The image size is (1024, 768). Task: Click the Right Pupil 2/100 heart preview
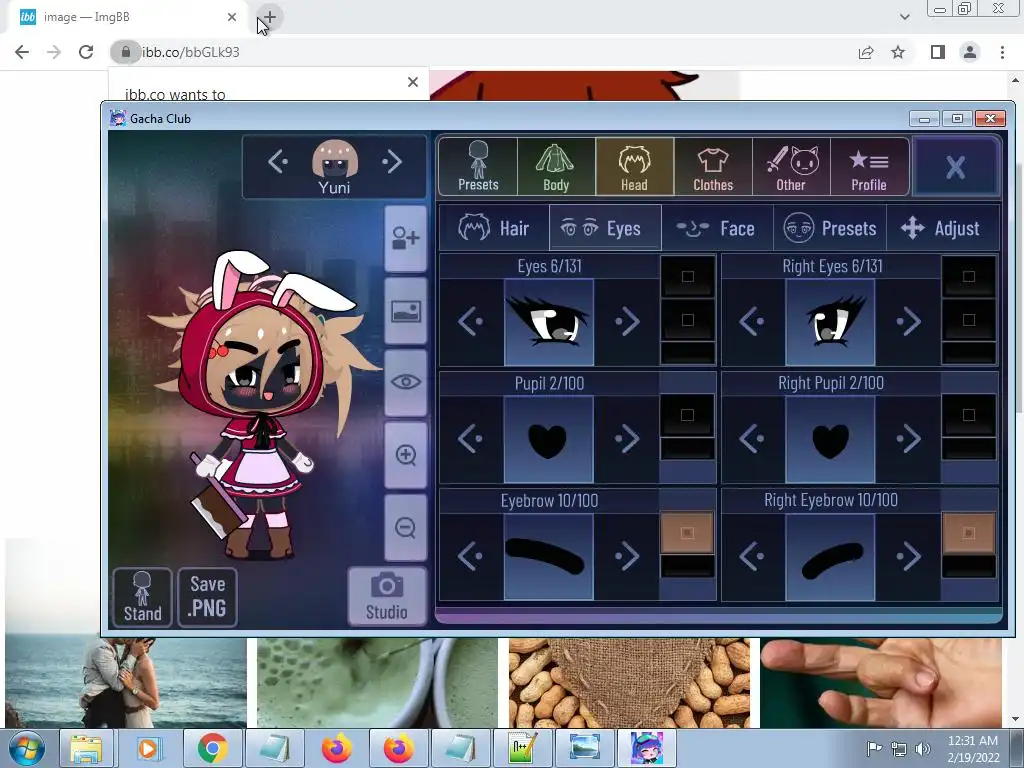[830, 440]
